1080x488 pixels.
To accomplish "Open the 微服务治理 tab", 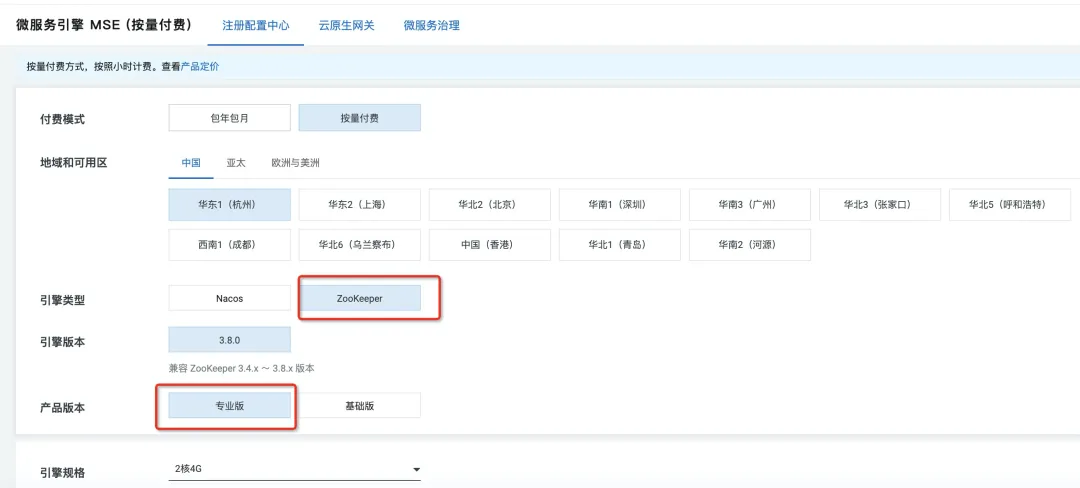I will (x=431, y=25).
